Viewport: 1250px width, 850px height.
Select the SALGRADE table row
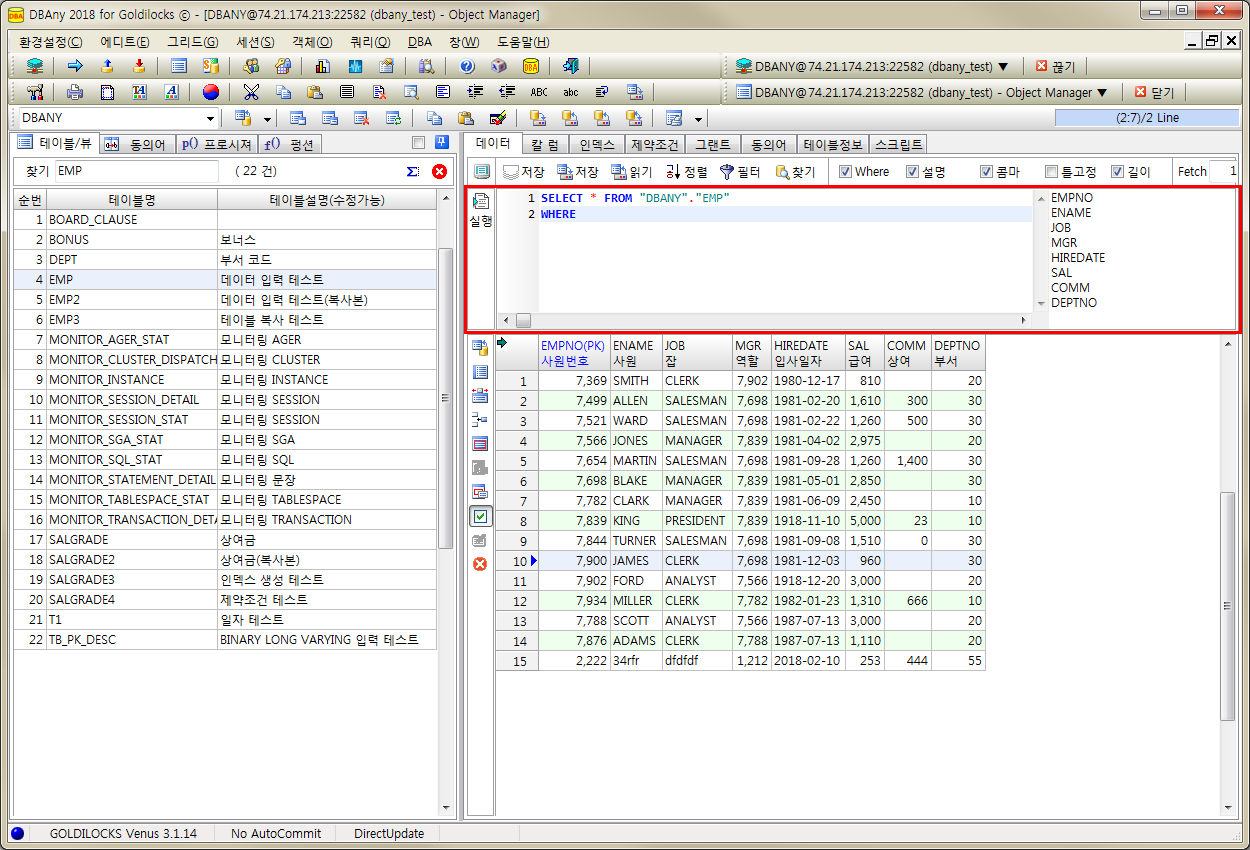click(x=225, y=539)
